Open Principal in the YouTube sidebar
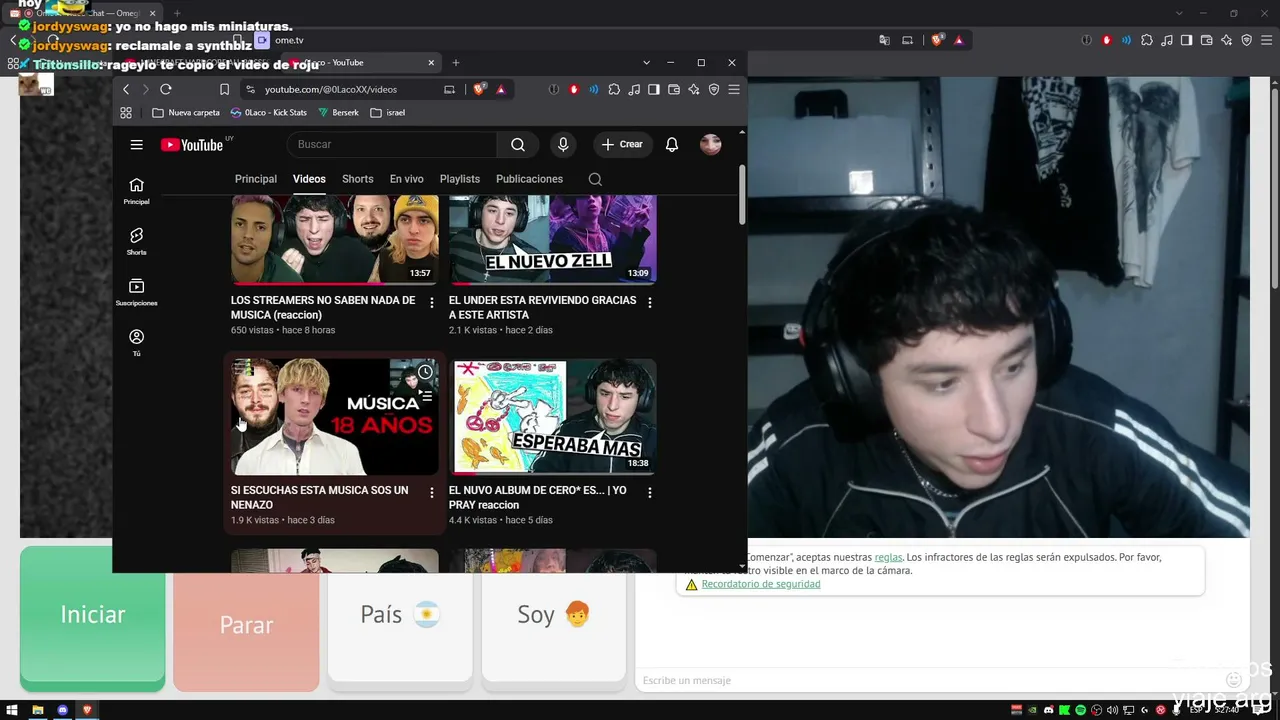Screen dimensions: 1280x720 (136, 191)
